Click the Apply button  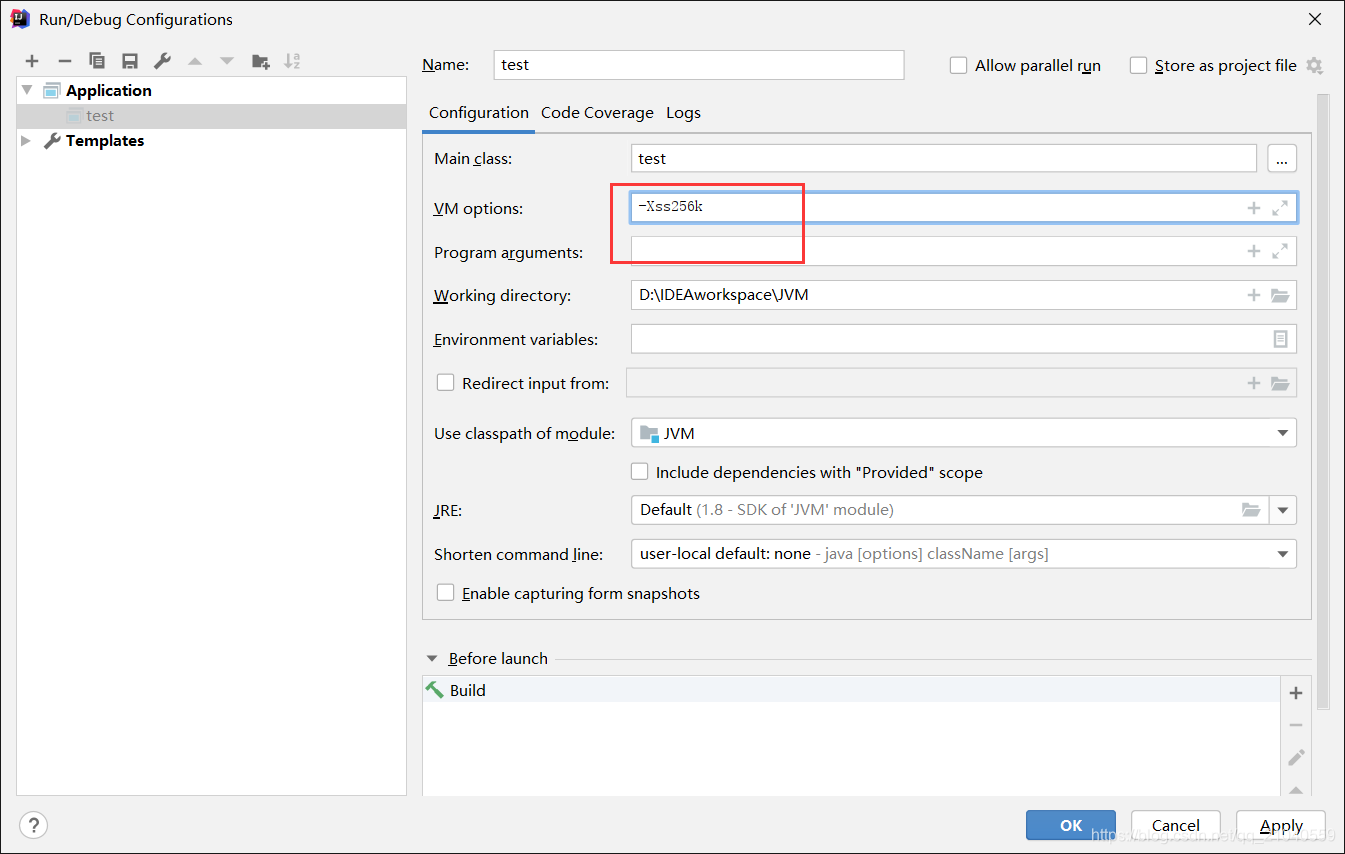coord(1281,825)
